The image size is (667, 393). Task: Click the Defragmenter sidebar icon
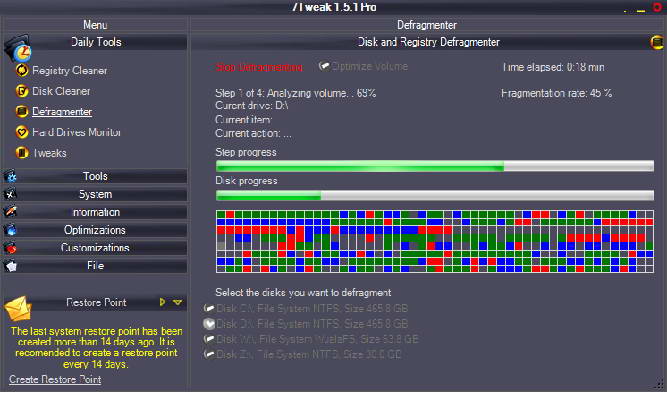click(22, 111)
